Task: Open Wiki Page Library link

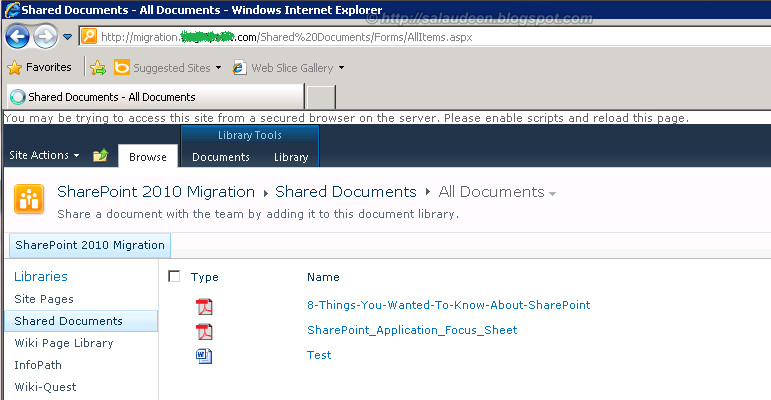Action: (x=64, y=343)
